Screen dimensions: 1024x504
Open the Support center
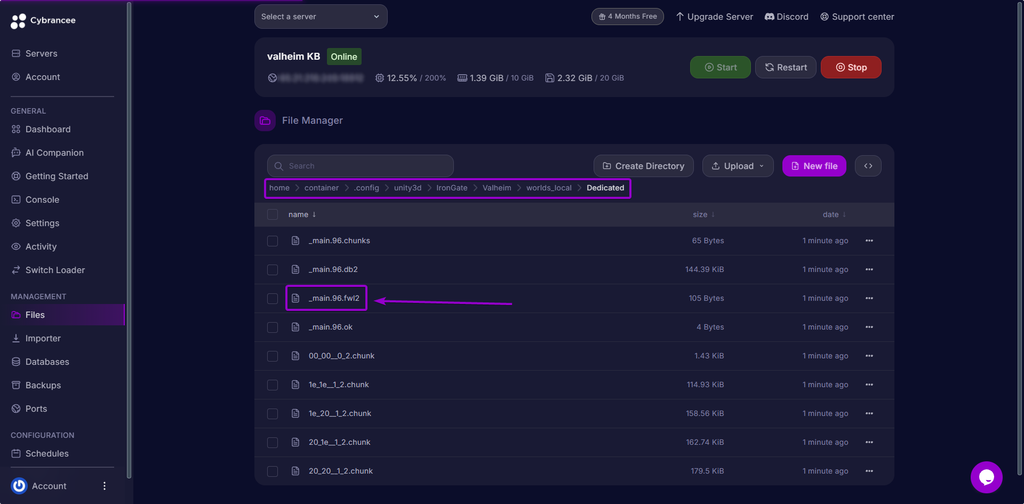(857, 16)
